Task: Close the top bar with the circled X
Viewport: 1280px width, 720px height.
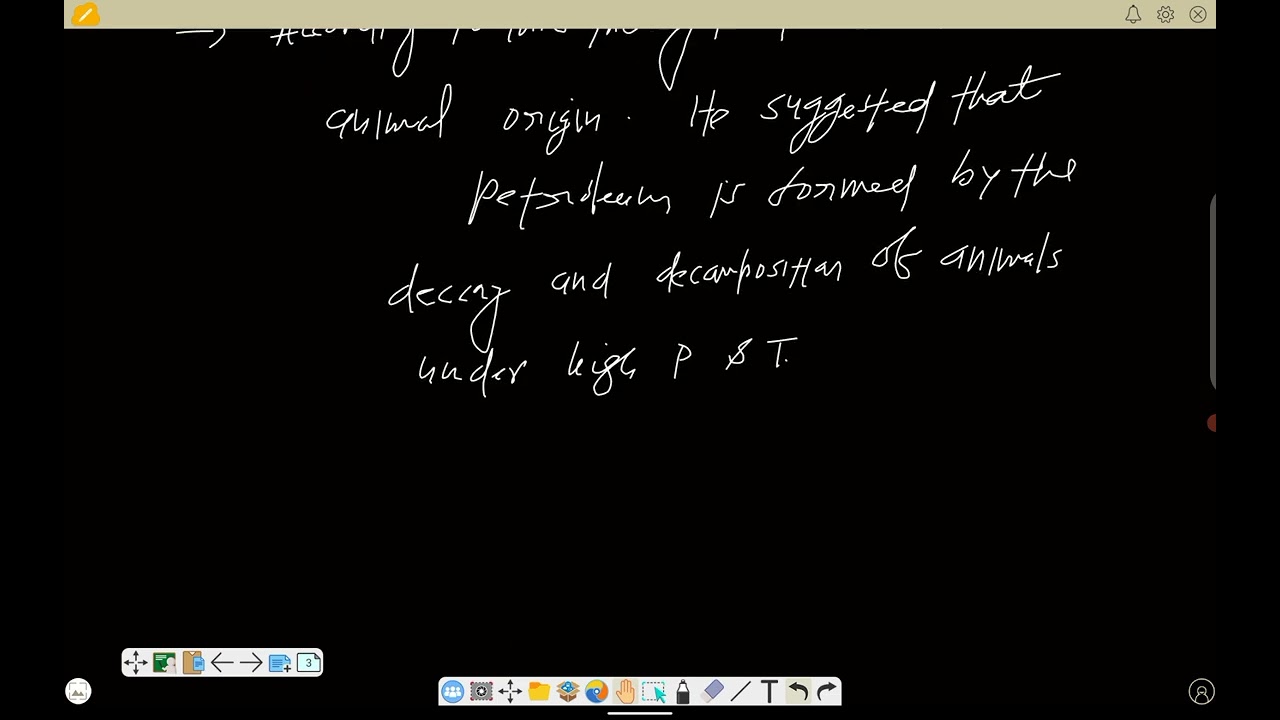Action: point(1198,14)
